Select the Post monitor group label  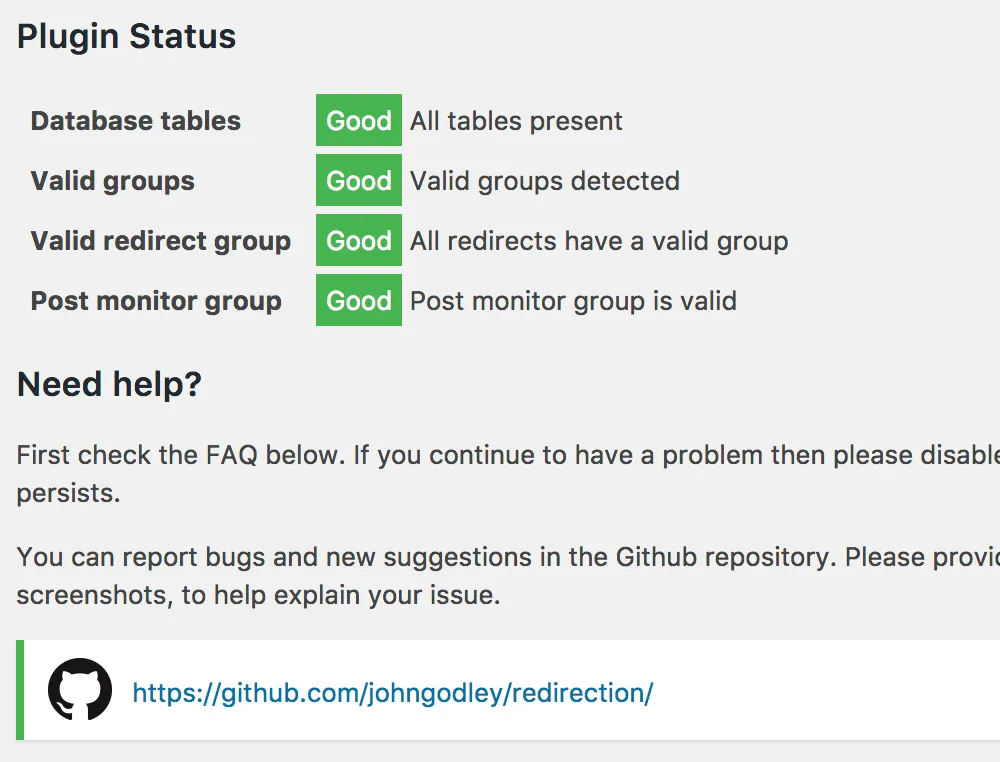156,301
